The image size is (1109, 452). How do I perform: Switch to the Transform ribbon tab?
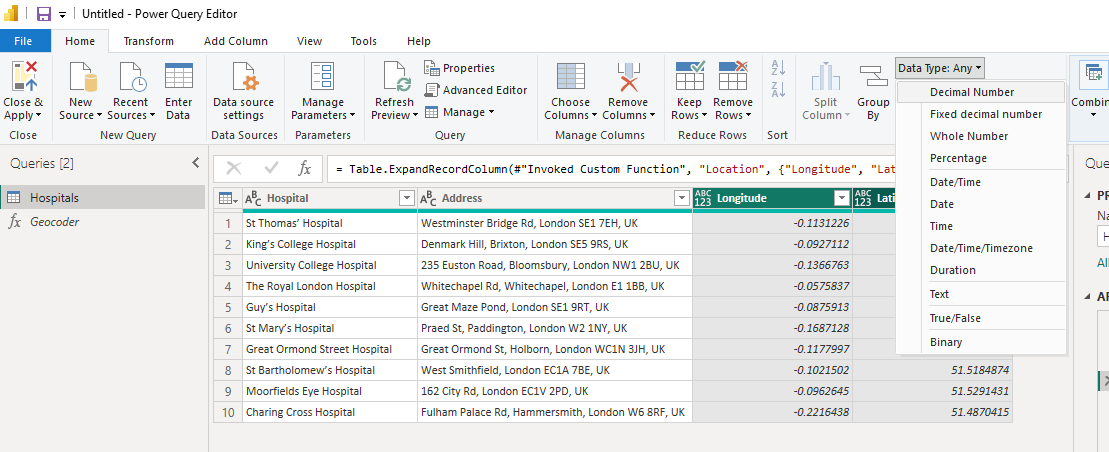(x=148, y=41)
